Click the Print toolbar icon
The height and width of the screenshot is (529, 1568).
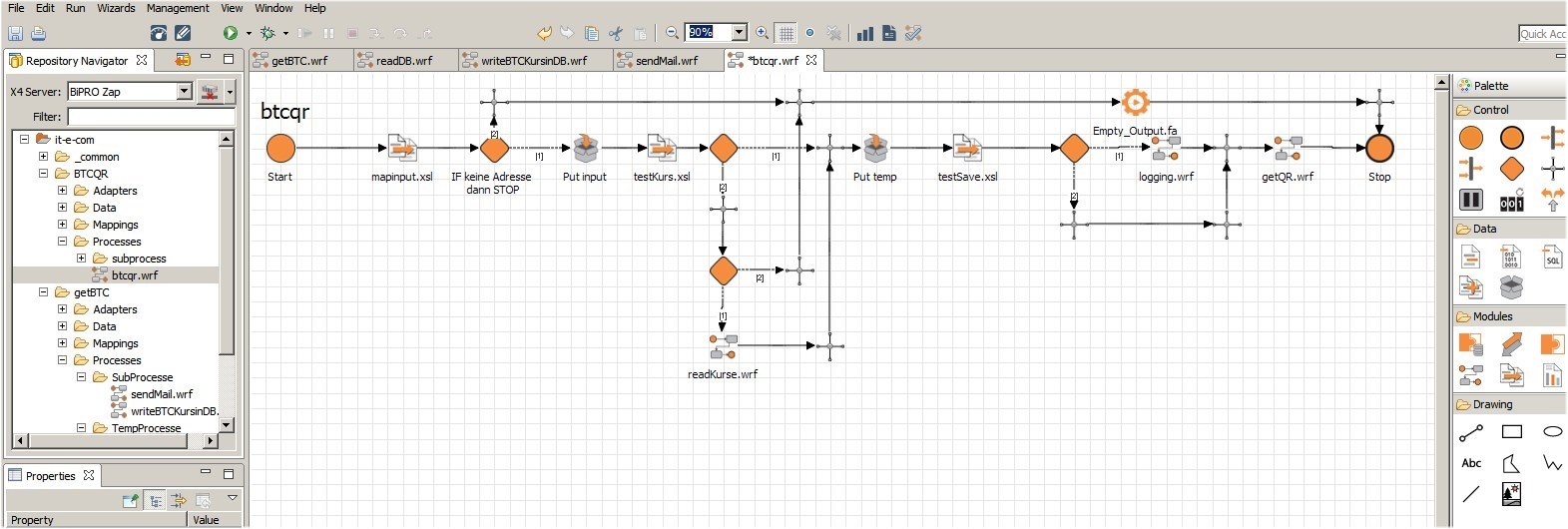coord(38,33)
